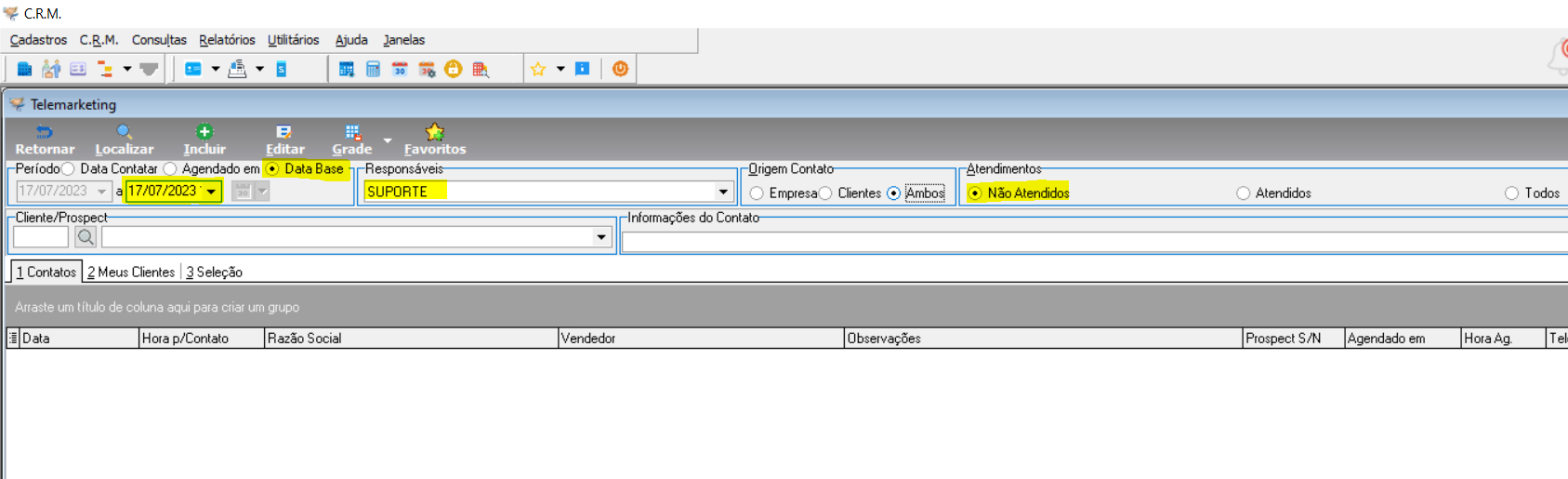Click the orange padlock toolbar icon
Viewport: 1568px width, 479px height.
[453, 69]
